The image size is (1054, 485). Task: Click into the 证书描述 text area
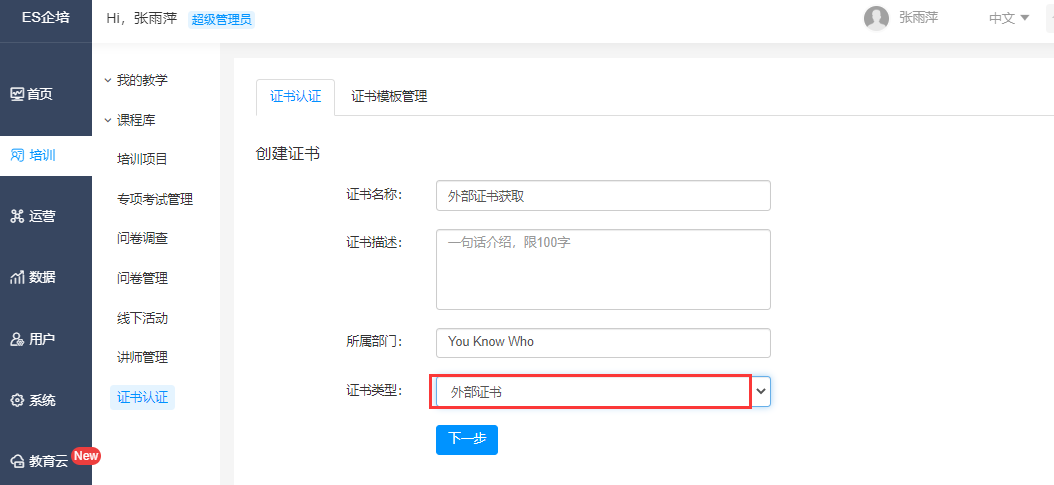603,269
